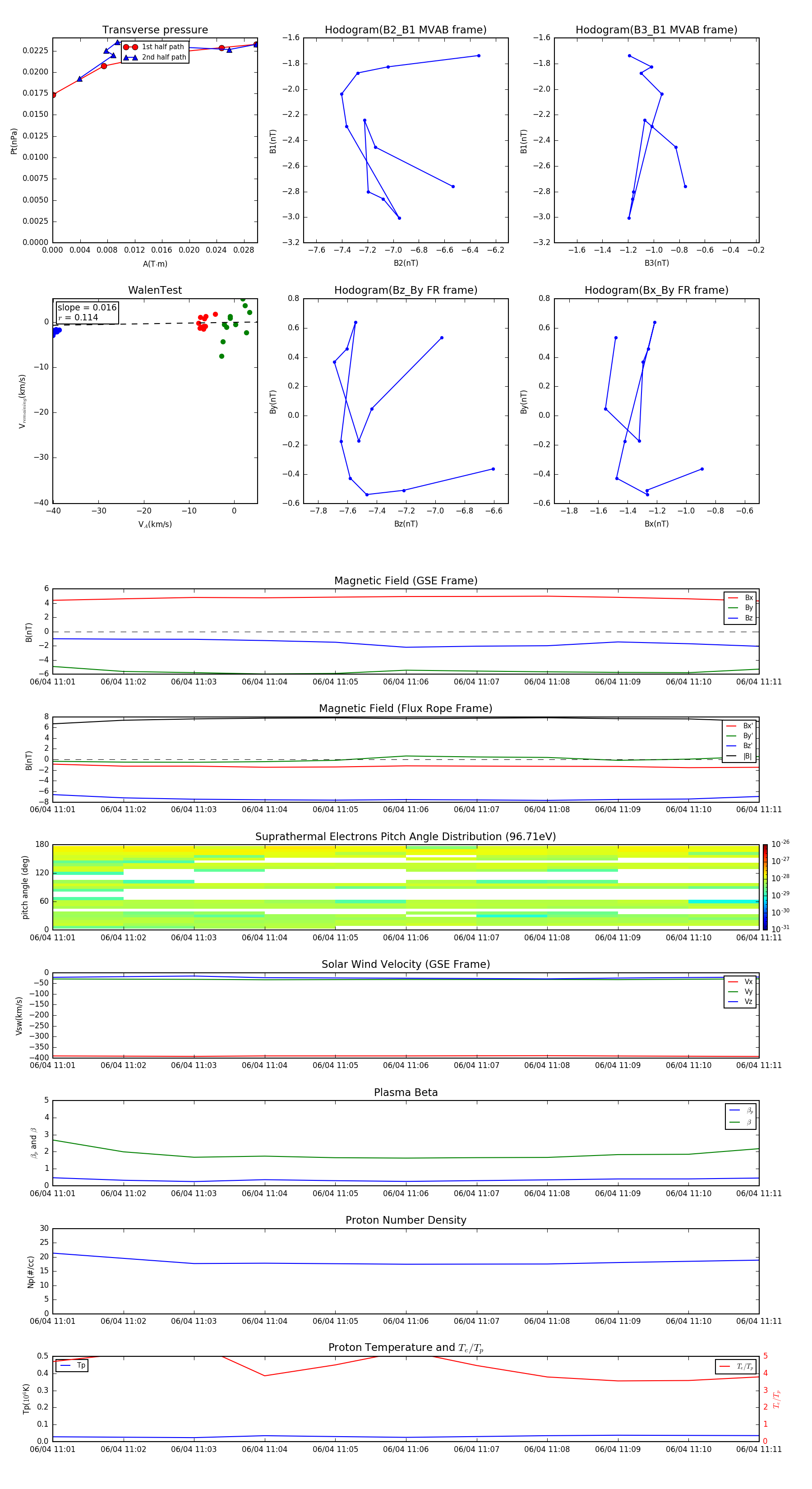The width and height of the screenshot is (812, 1489).
Task: Click the 'Bx(nT)' x-axis label
Action: (x=656, y=524)
